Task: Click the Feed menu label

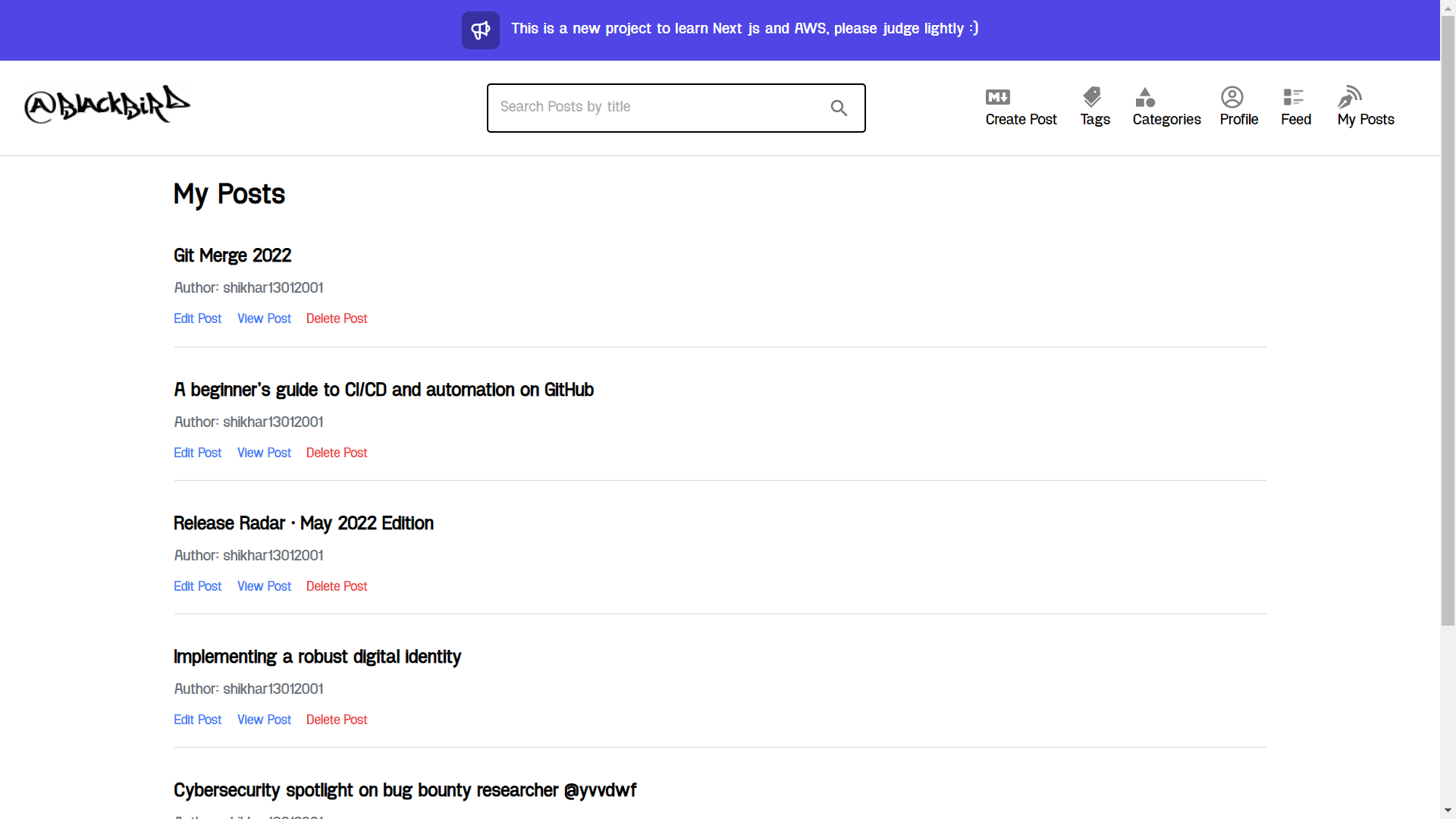Action: pyautogui.click(x=1295, y=120)
